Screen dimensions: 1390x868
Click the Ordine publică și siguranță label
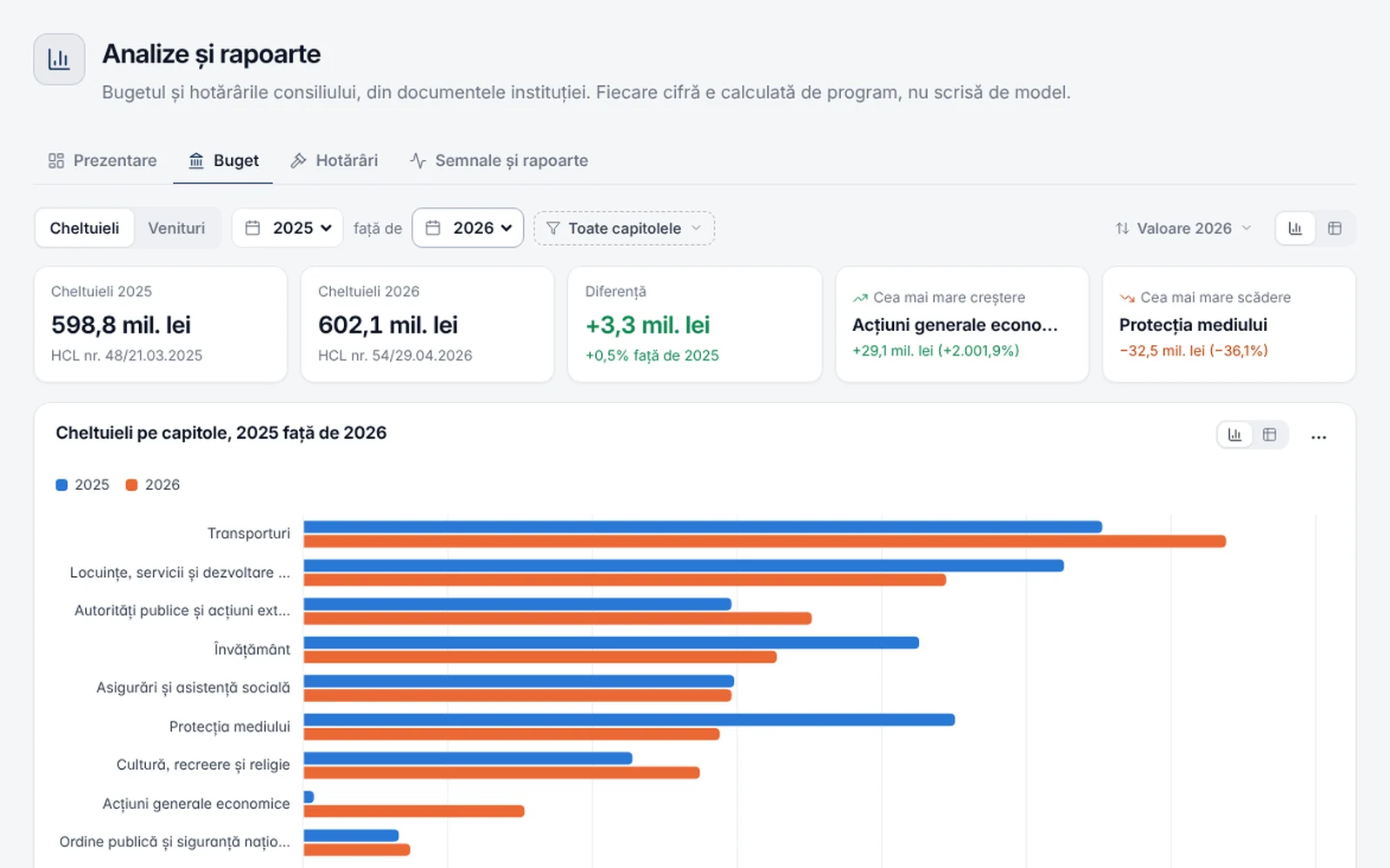(x=175, y=841)
